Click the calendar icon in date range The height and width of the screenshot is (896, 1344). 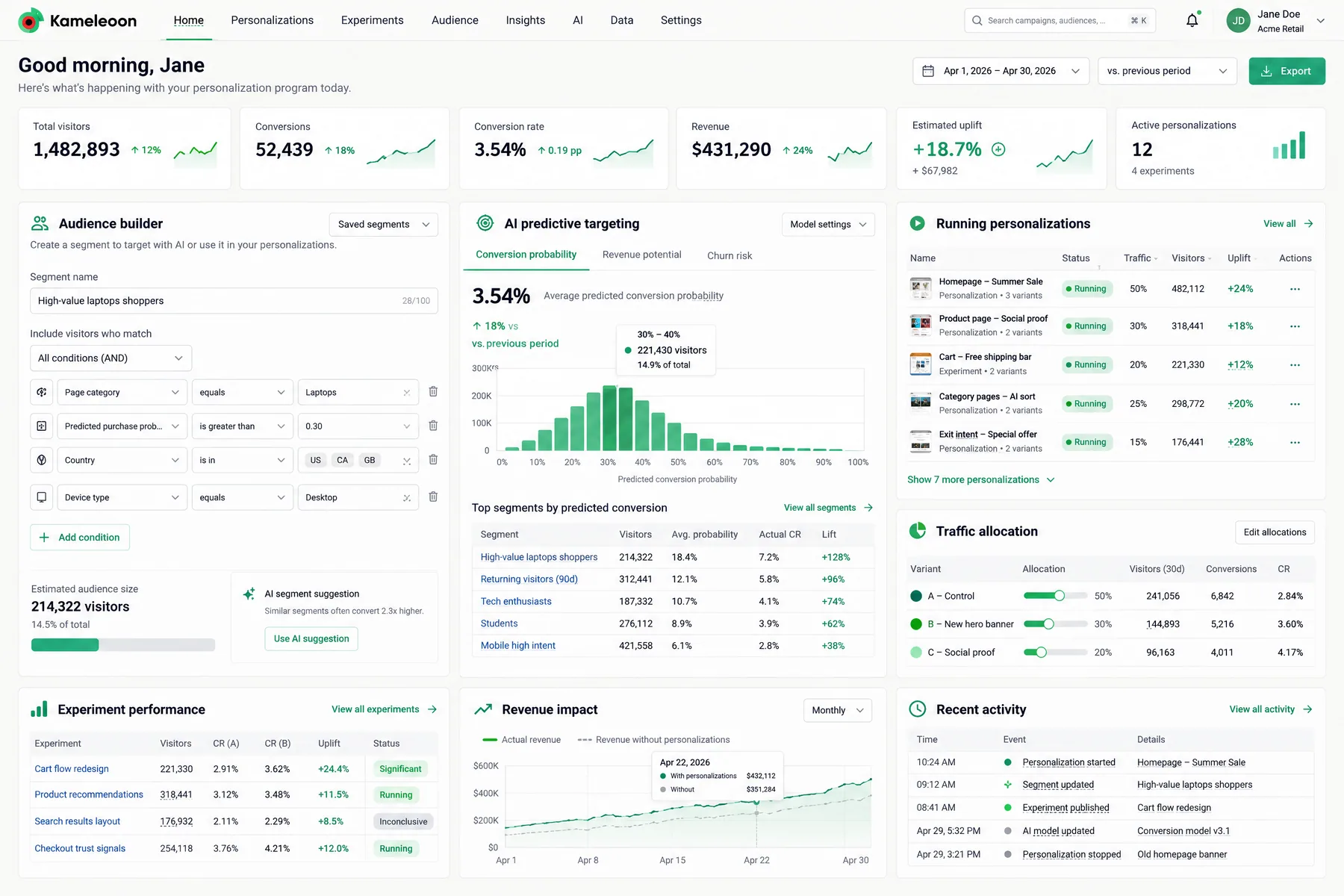pos(928,71)
